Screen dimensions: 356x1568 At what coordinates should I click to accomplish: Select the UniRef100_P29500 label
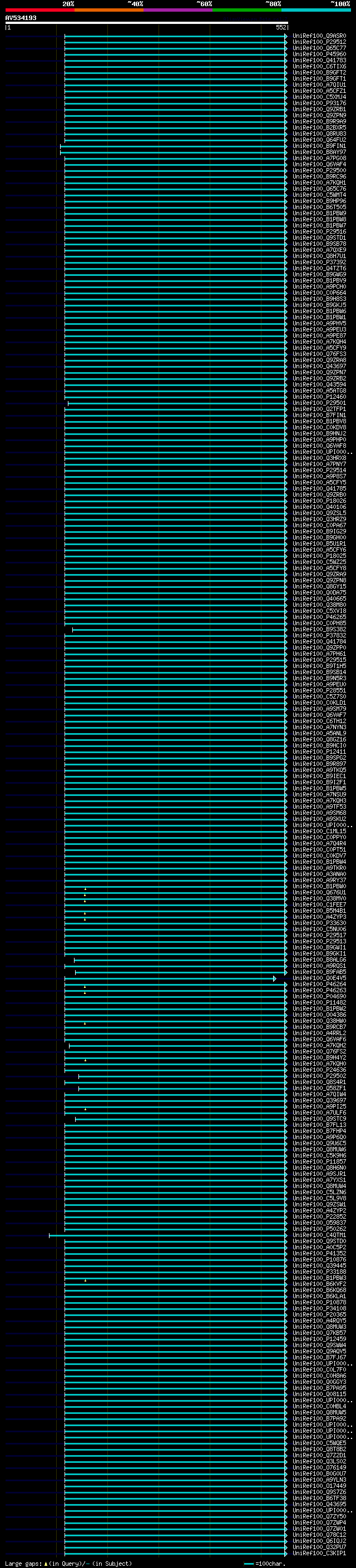click(319, 170)
